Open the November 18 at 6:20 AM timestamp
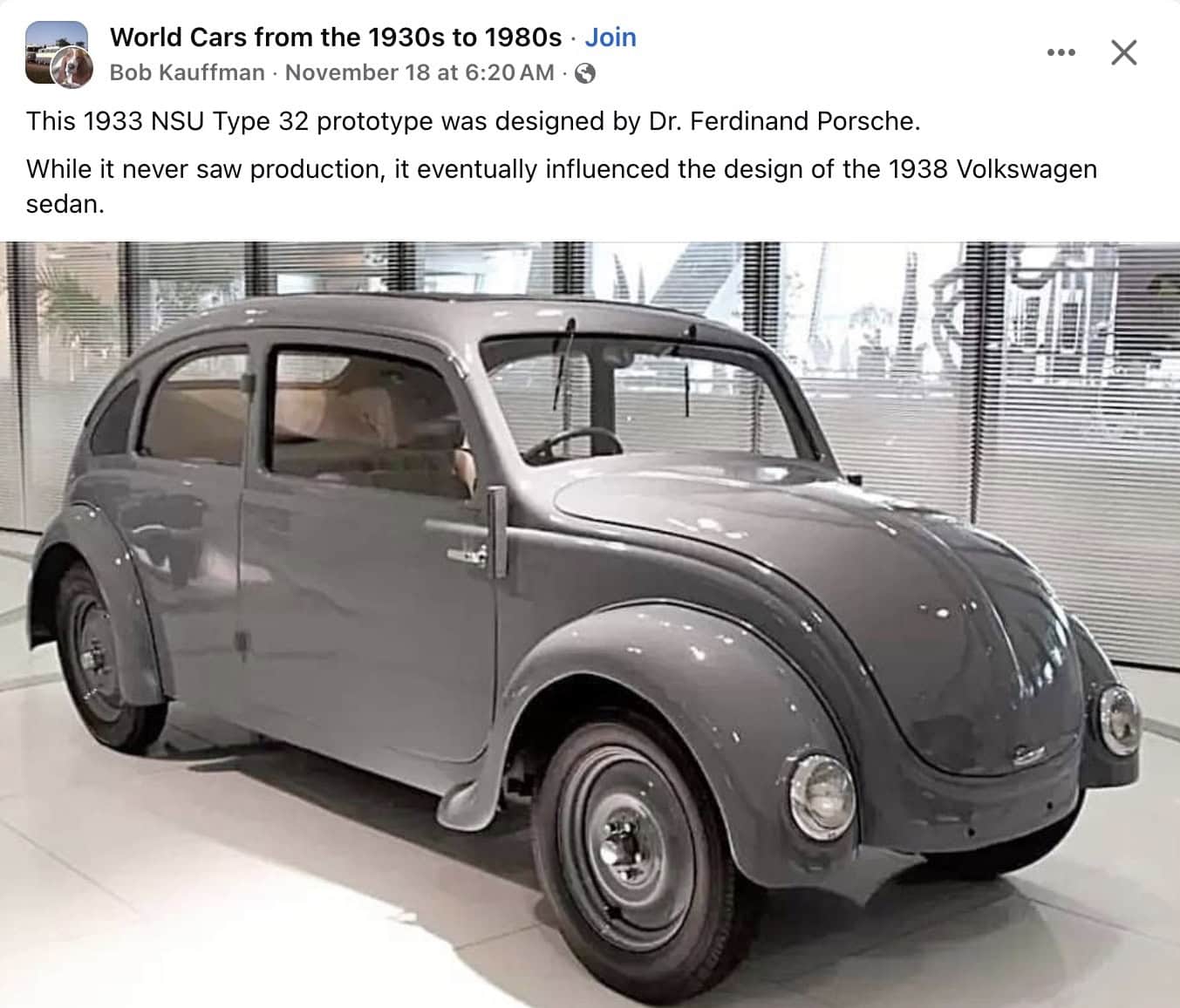Viewport: 1180px width, 1008px height. 419,72
